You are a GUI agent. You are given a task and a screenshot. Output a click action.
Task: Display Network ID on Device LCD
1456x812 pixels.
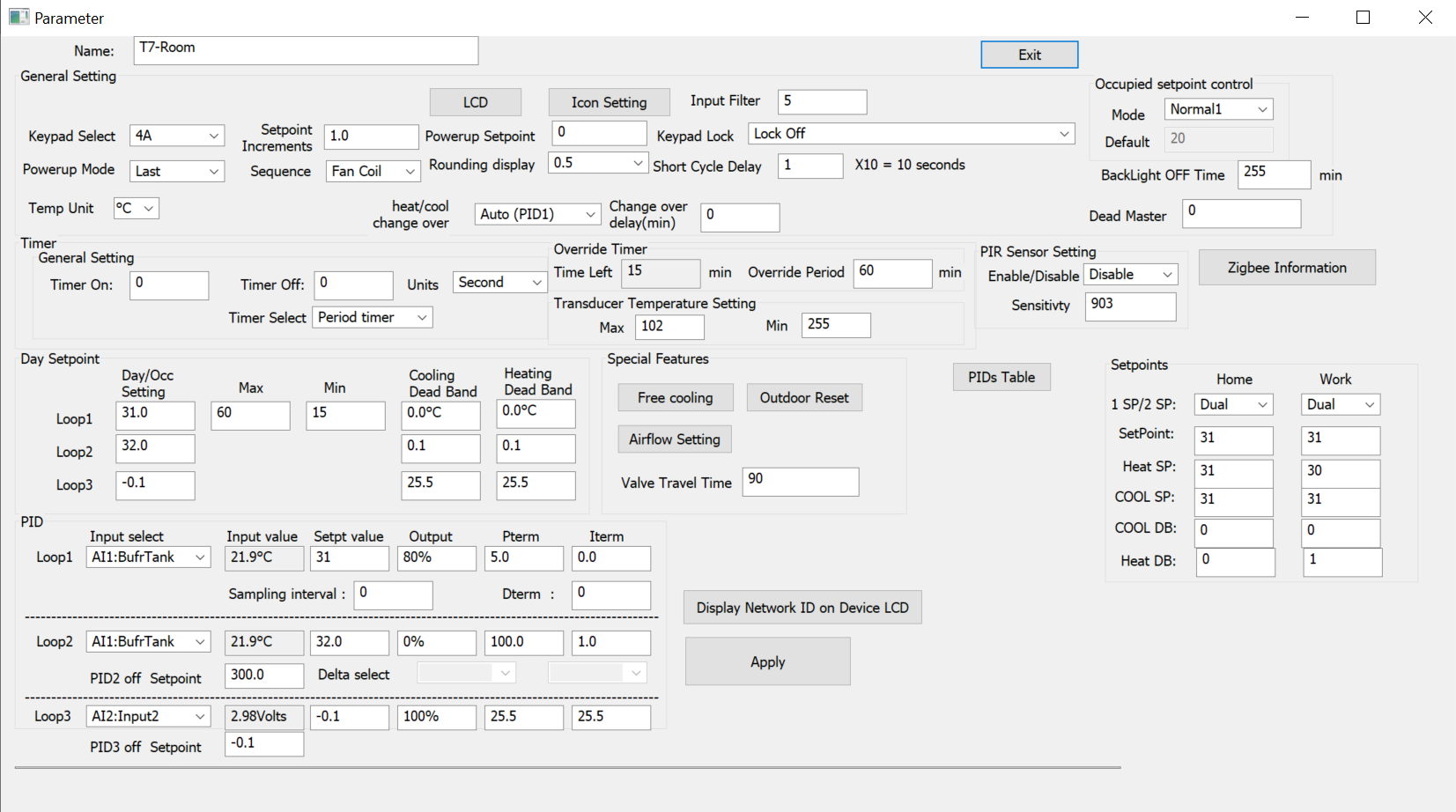[802, 607]
